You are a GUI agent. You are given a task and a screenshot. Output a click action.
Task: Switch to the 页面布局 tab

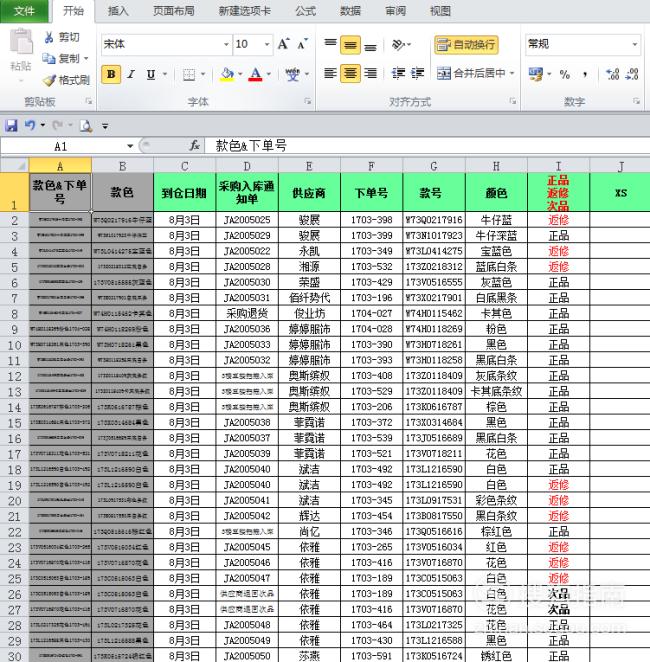tap(173, 11)
